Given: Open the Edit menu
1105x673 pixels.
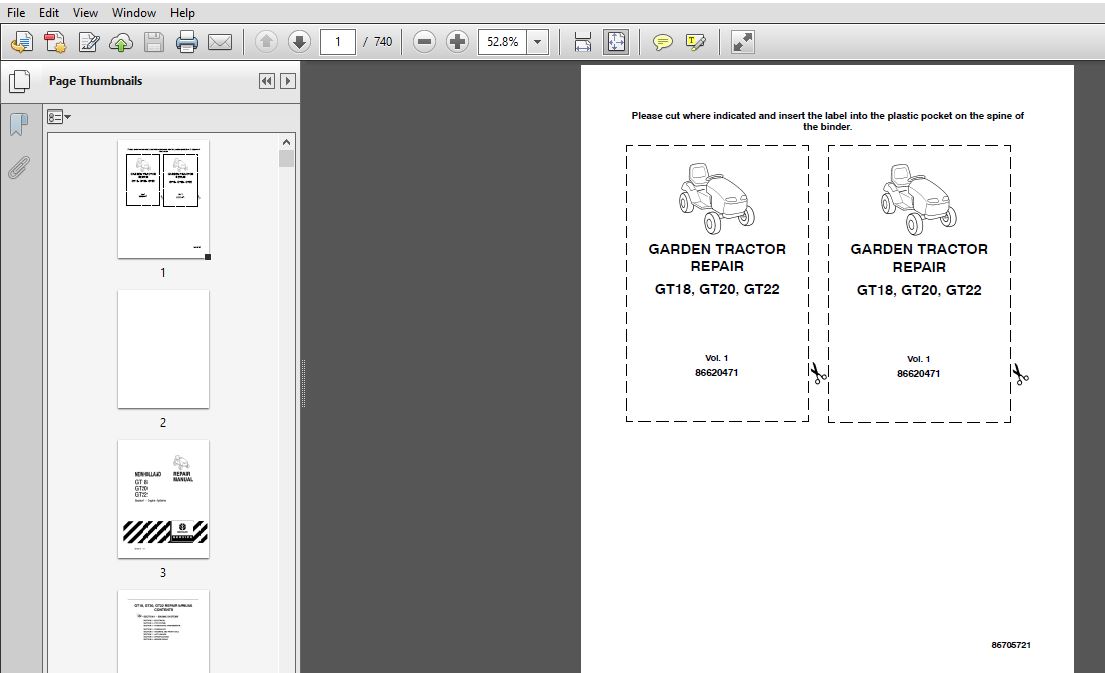Looking at the screenshot, I should [49, 13].
